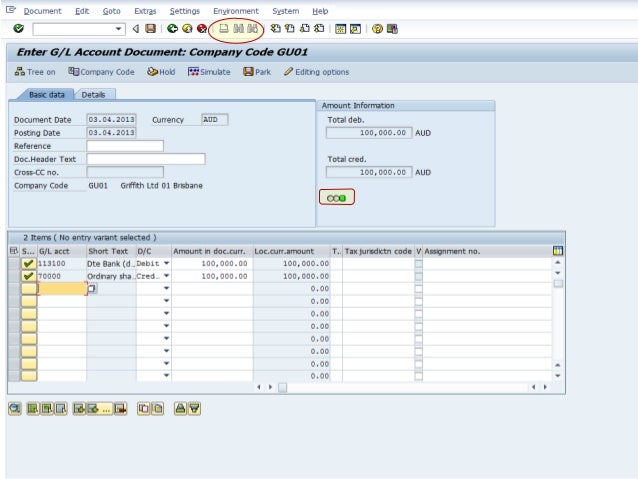
Task: Click the Company Code button
Action: coord(101,72)
